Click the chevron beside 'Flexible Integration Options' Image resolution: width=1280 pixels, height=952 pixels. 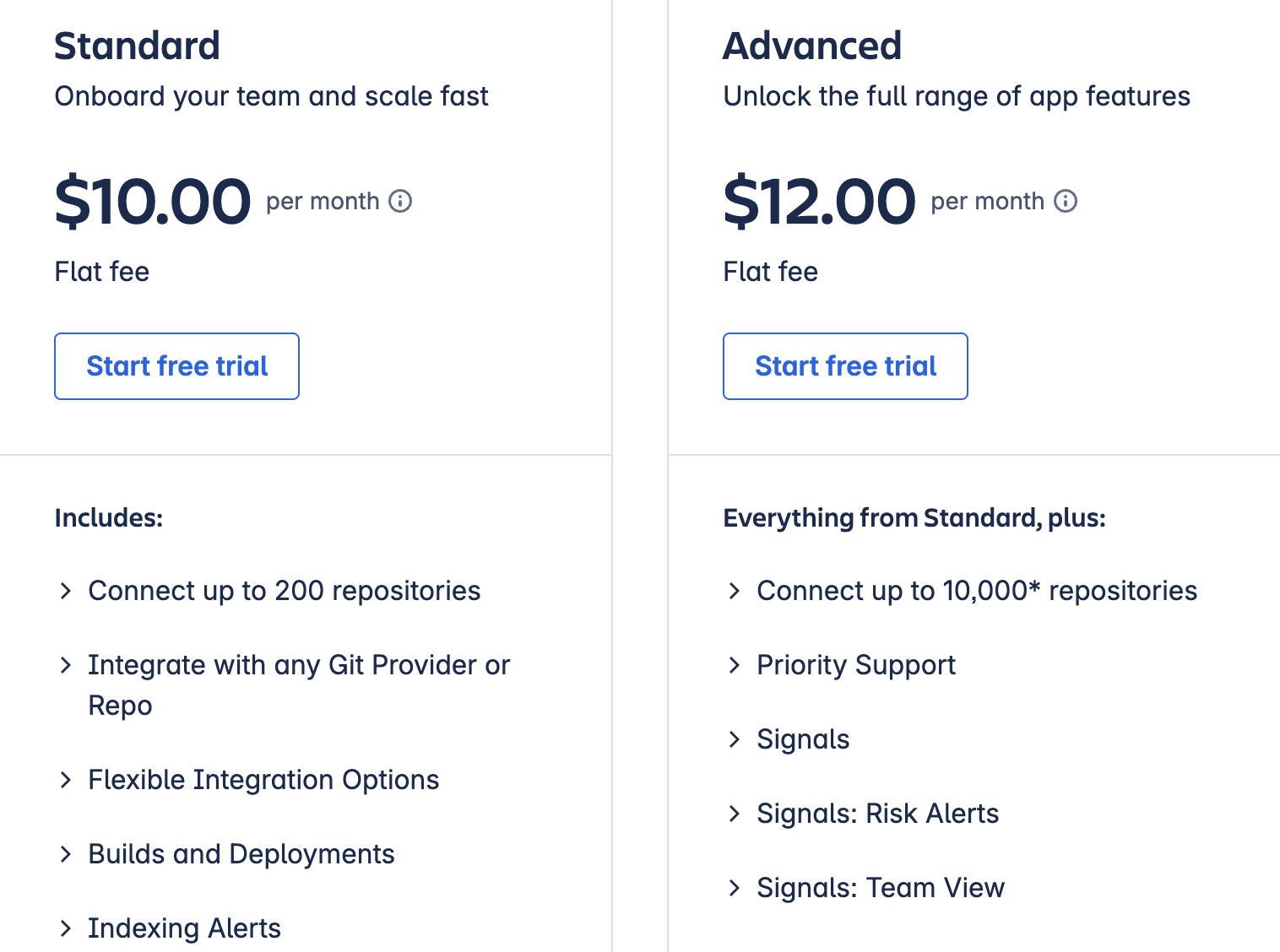click(66, 780)
